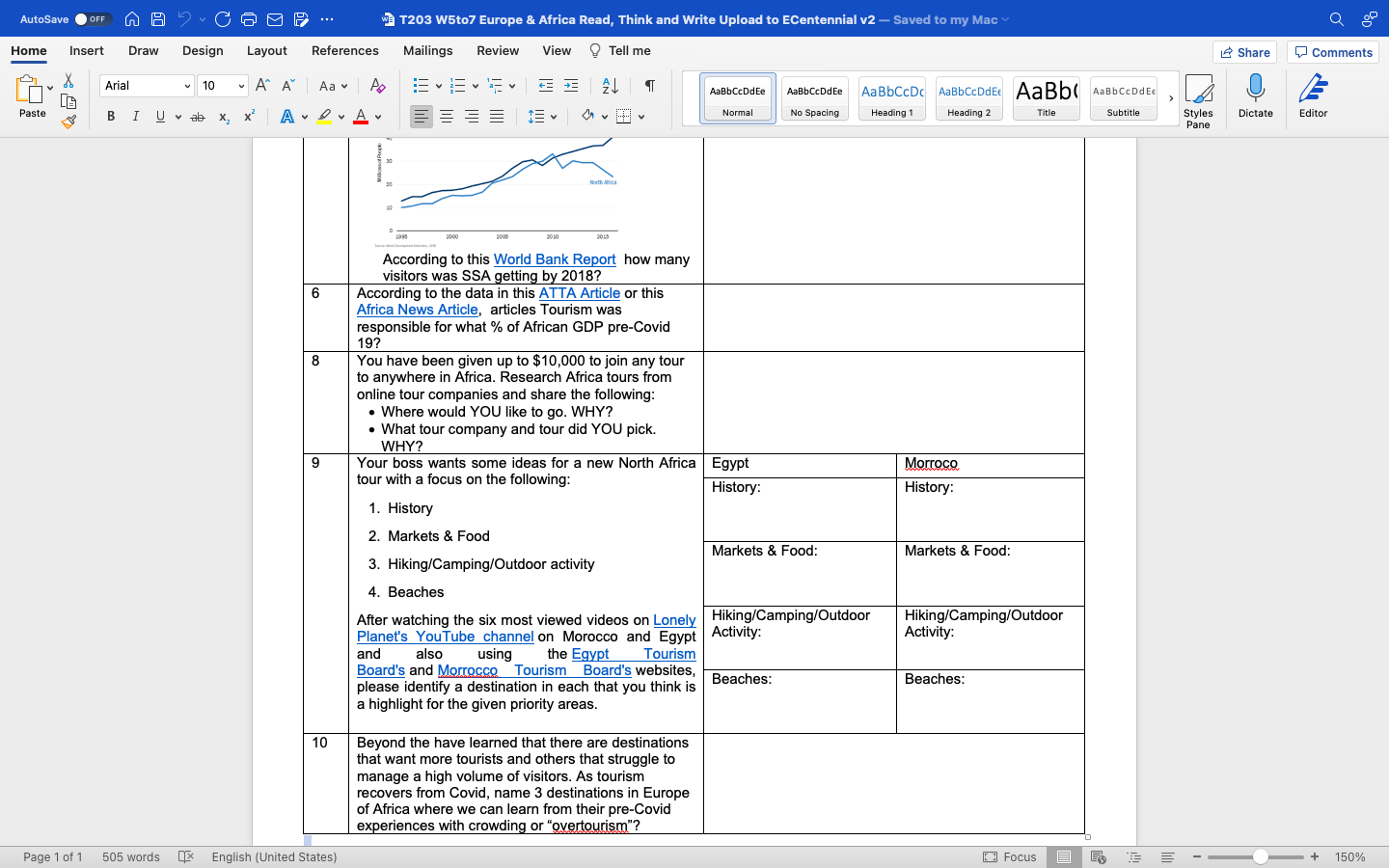This screenshot has height=868, width=1389.
Task: Open the underline style dropdown arrow
Action: (178, 117)
